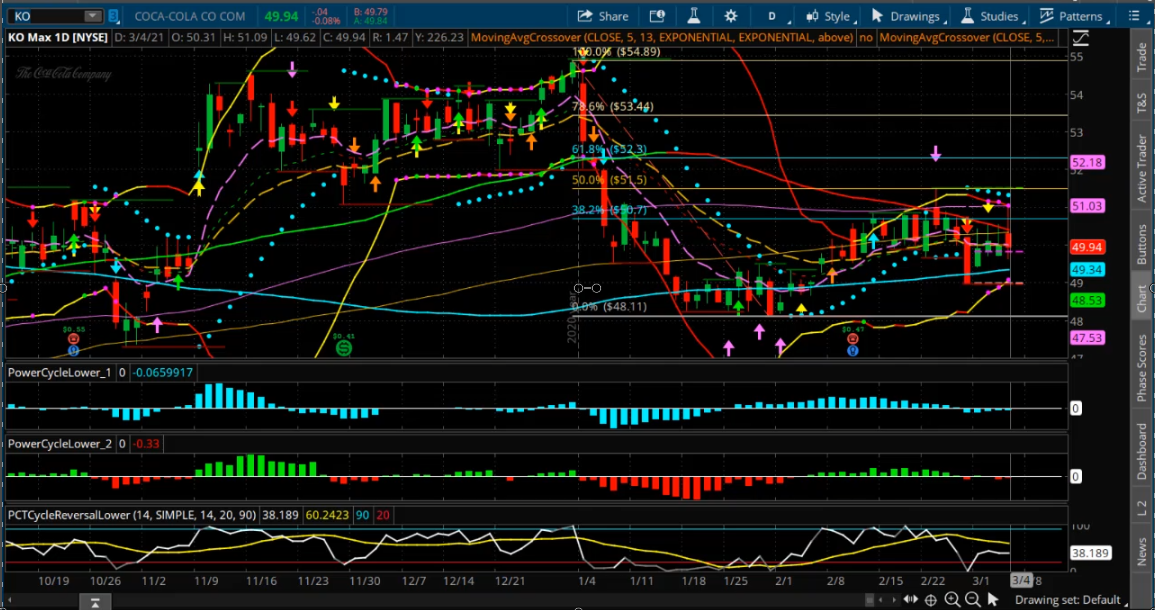Click the KO Max 1D [NYSE] chart title

point(58,37)
